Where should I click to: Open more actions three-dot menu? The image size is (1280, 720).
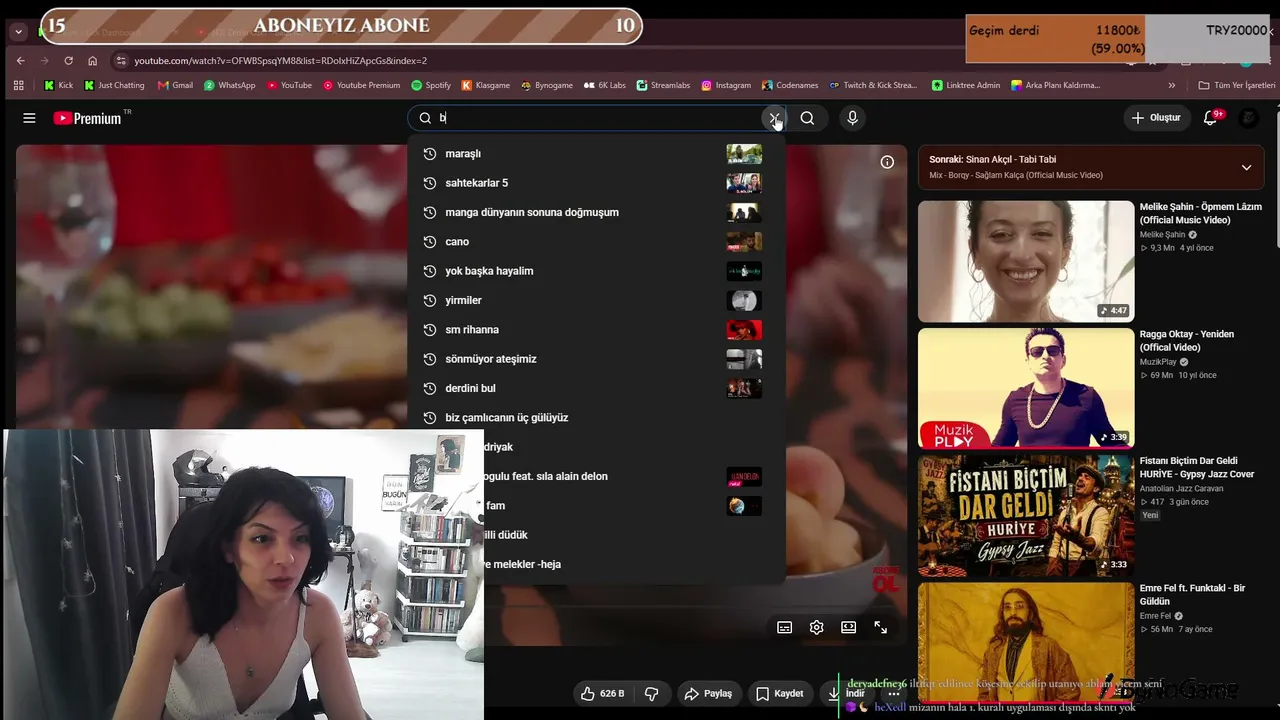[894, 693]
